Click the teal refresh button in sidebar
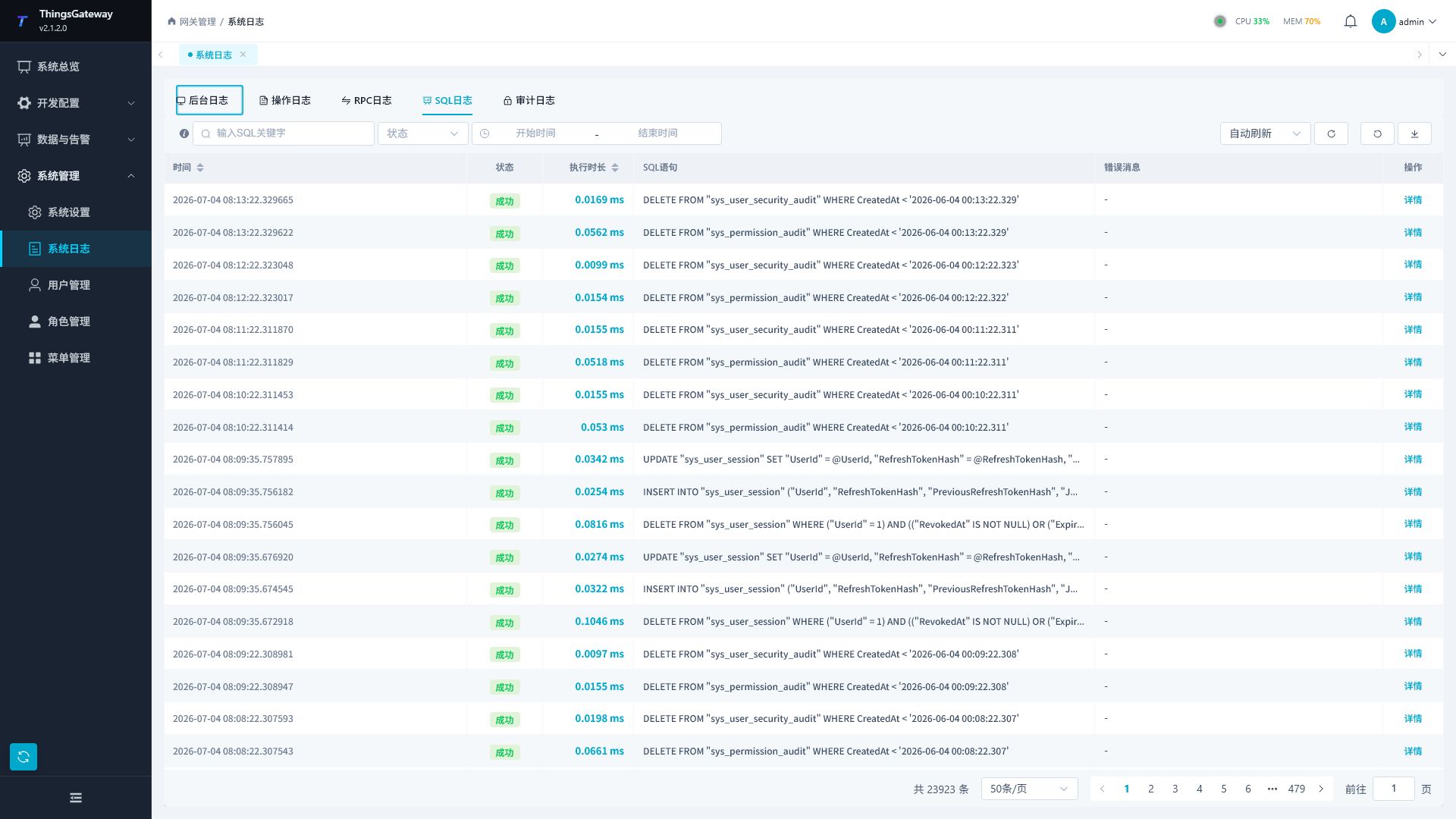Viewport: 1456px width, 819px height. click(x=24, y=756)
